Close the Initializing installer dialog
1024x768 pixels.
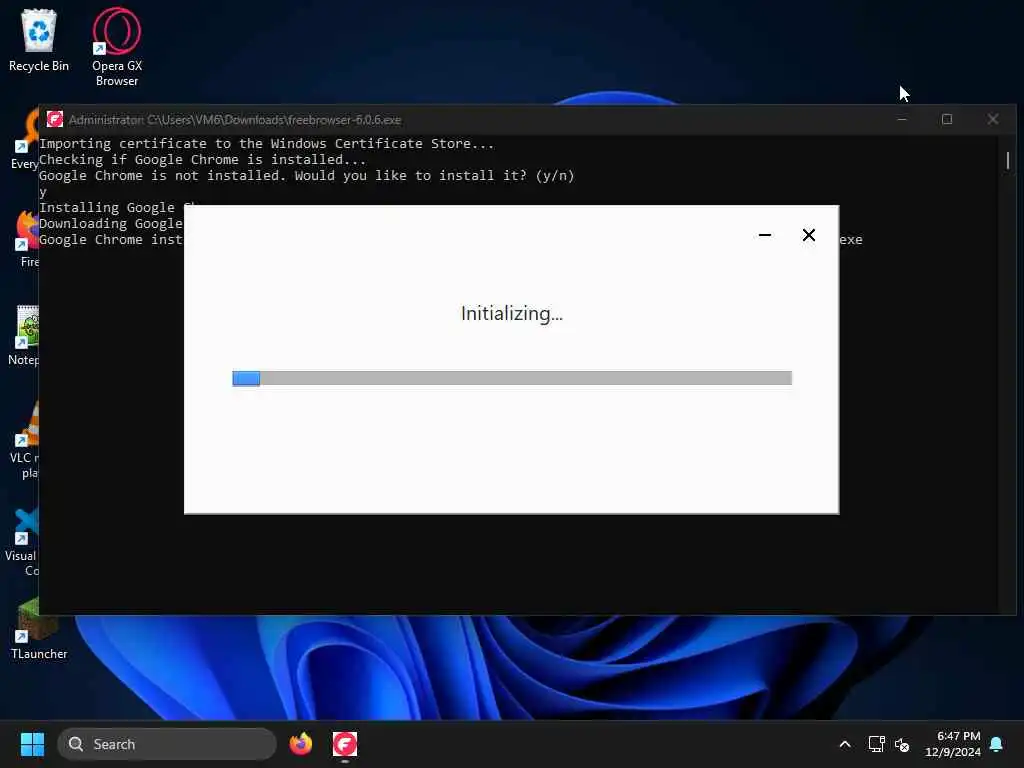tap(808, 235)
